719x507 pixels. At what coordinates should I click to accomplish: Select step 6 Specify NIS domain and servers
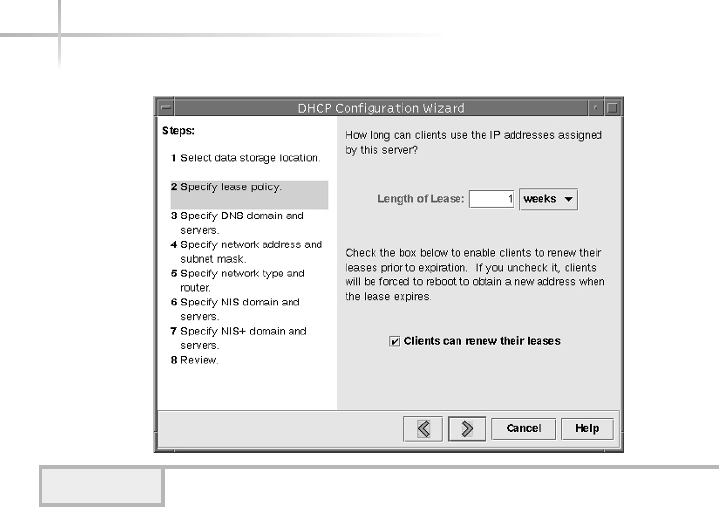tap(235, 309)
